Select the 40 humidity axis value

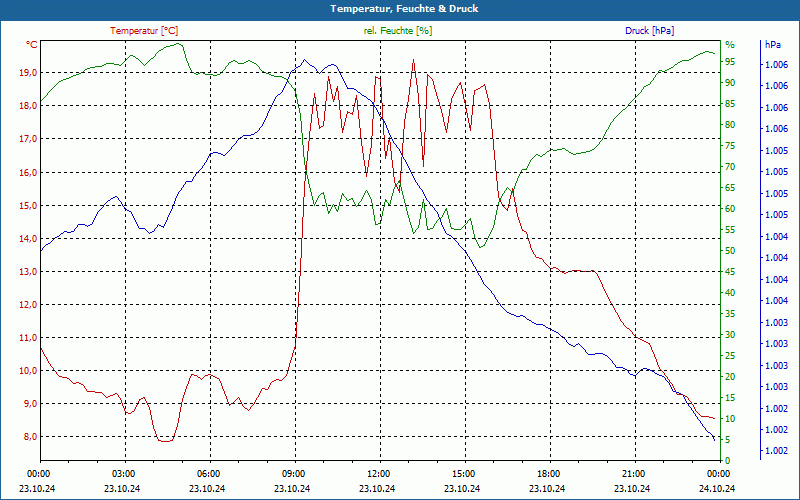click(730, 293)
